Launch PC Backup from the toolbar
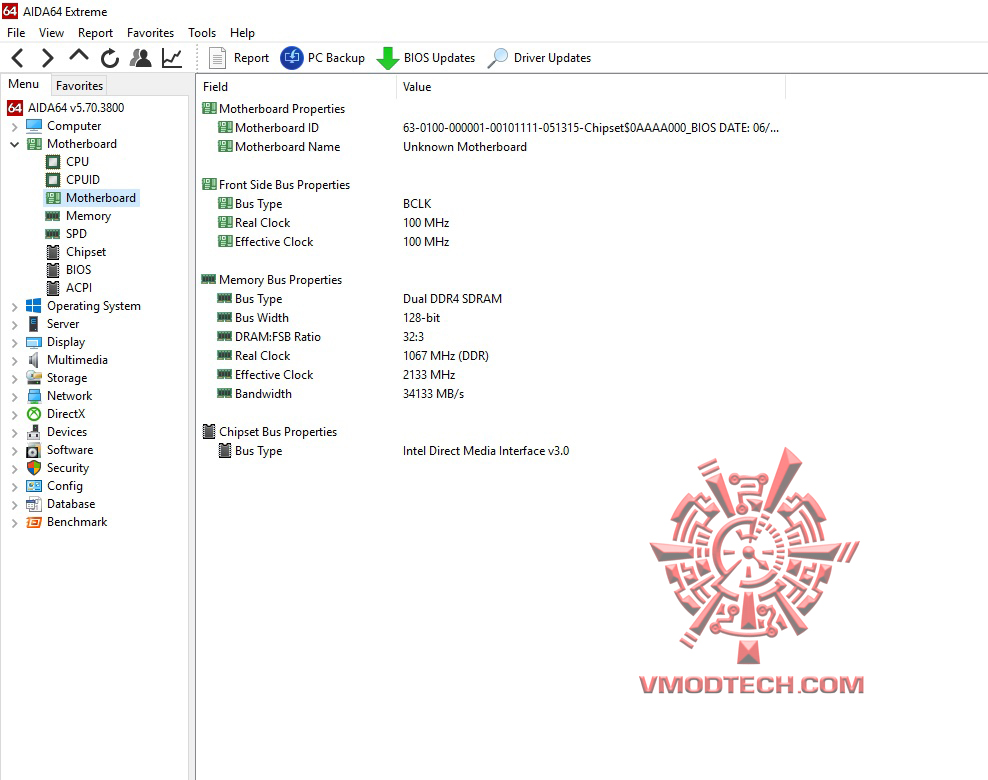Screen dimensions: 988x780 pos(323,58)
